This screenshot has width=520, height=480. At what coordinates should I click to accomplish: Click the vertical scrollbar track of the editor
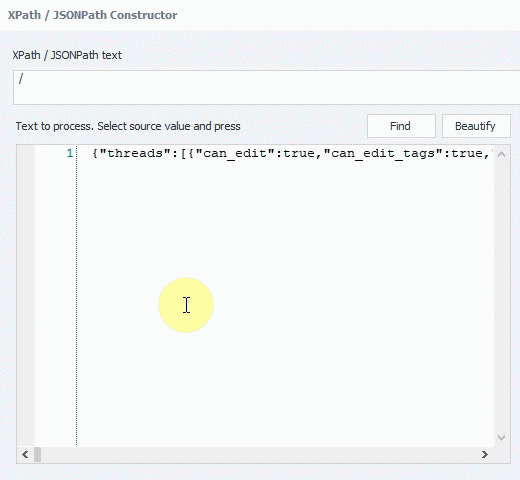click(502, 296)
